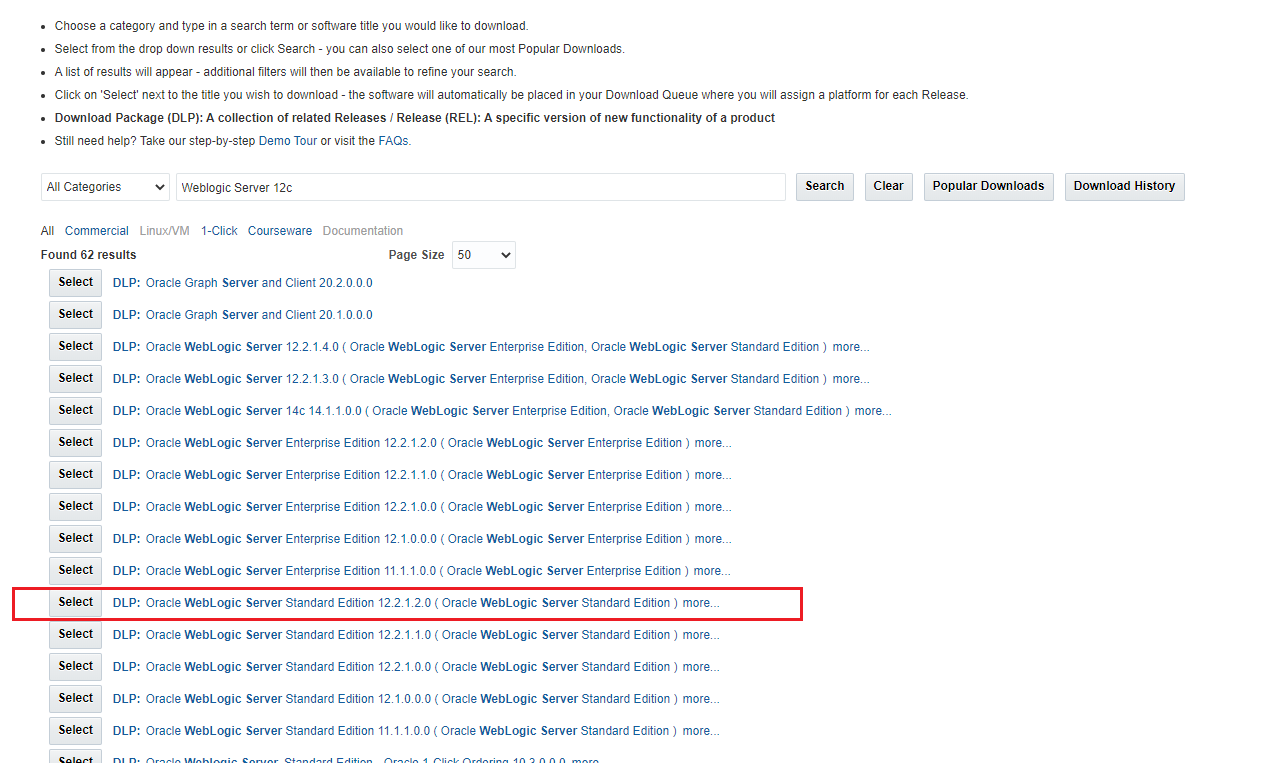Open the Page Size dropdown
This screenshot has width=1263, height=763.
pyautogui.click(x=484, y=255)
